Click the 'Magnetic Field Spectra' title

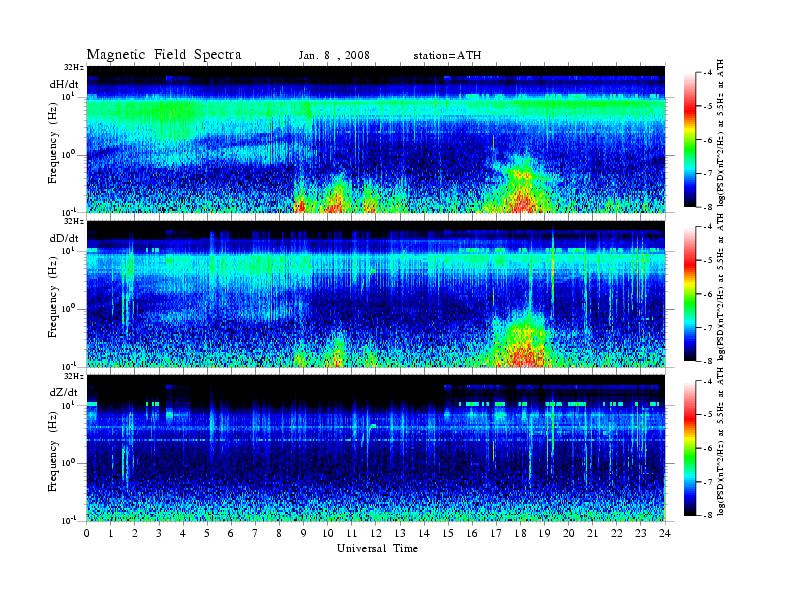pos(164,55)
